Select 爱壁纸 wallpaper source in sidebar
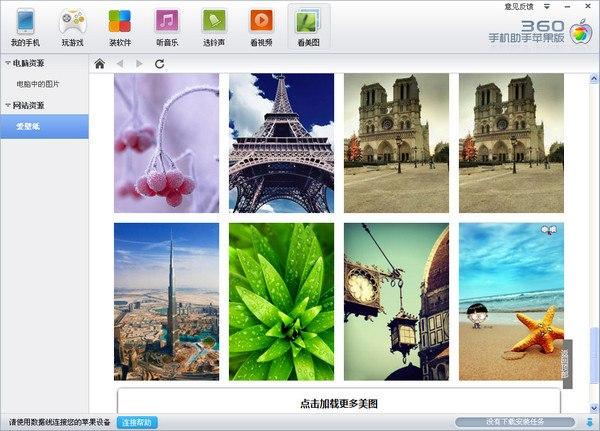Viewport: 600px width, 431px height. [28, 126]
